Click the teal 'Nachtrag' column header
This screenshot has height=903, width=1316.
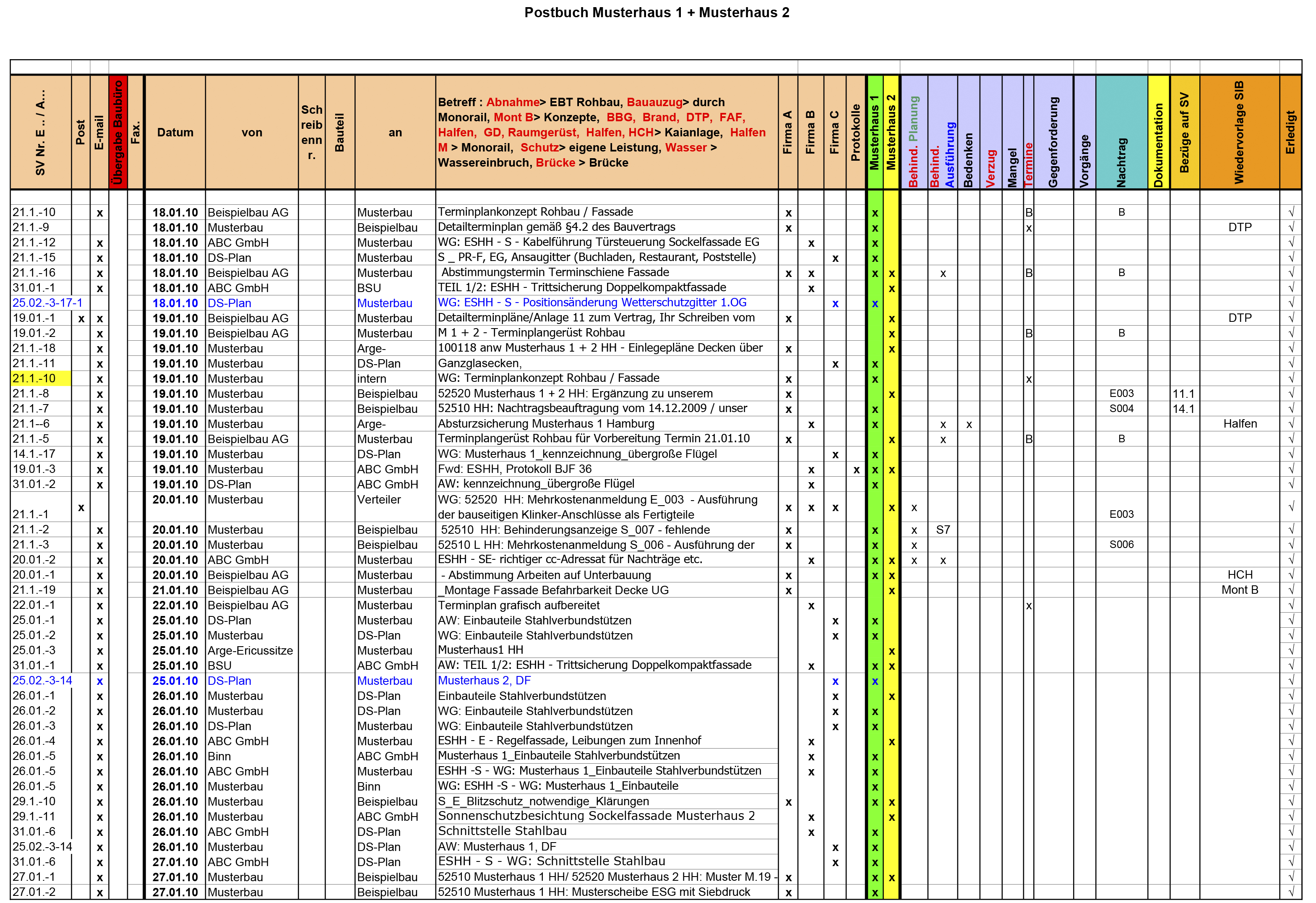click(1122, 132)
